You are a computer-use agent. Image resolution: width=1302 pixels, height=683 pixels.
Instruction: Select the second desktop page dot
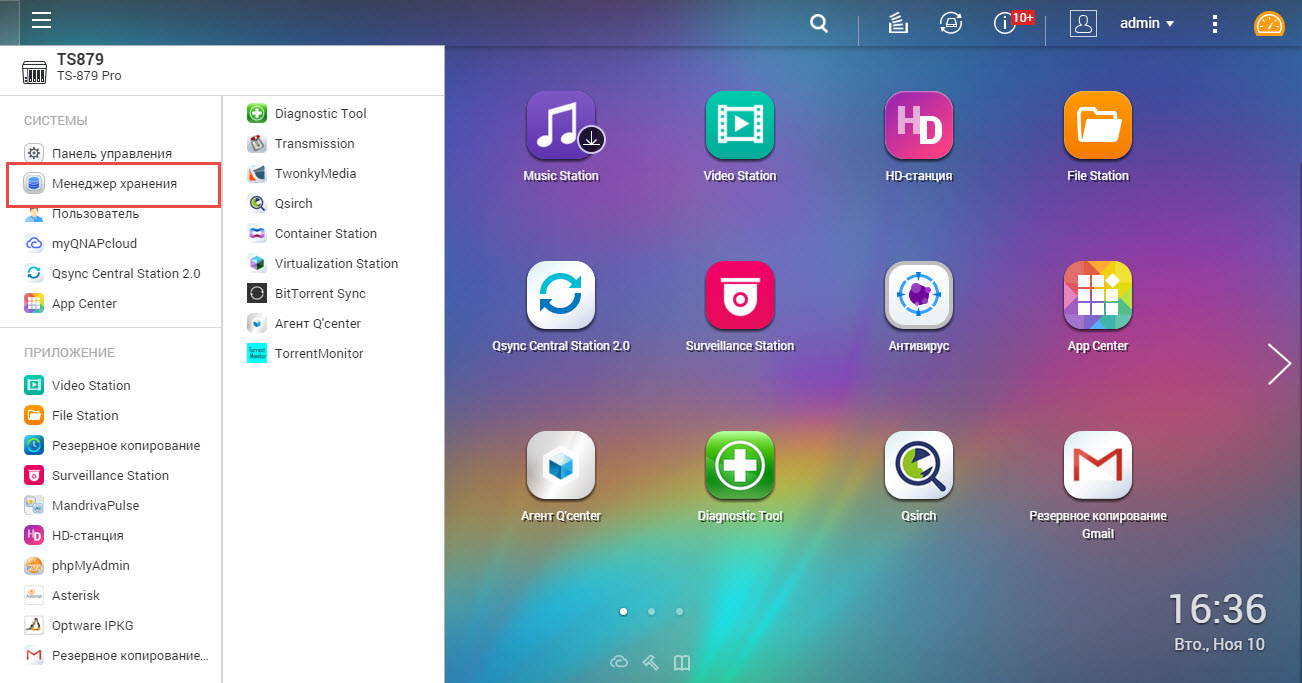pyautogui.click(x=651, y=610)
